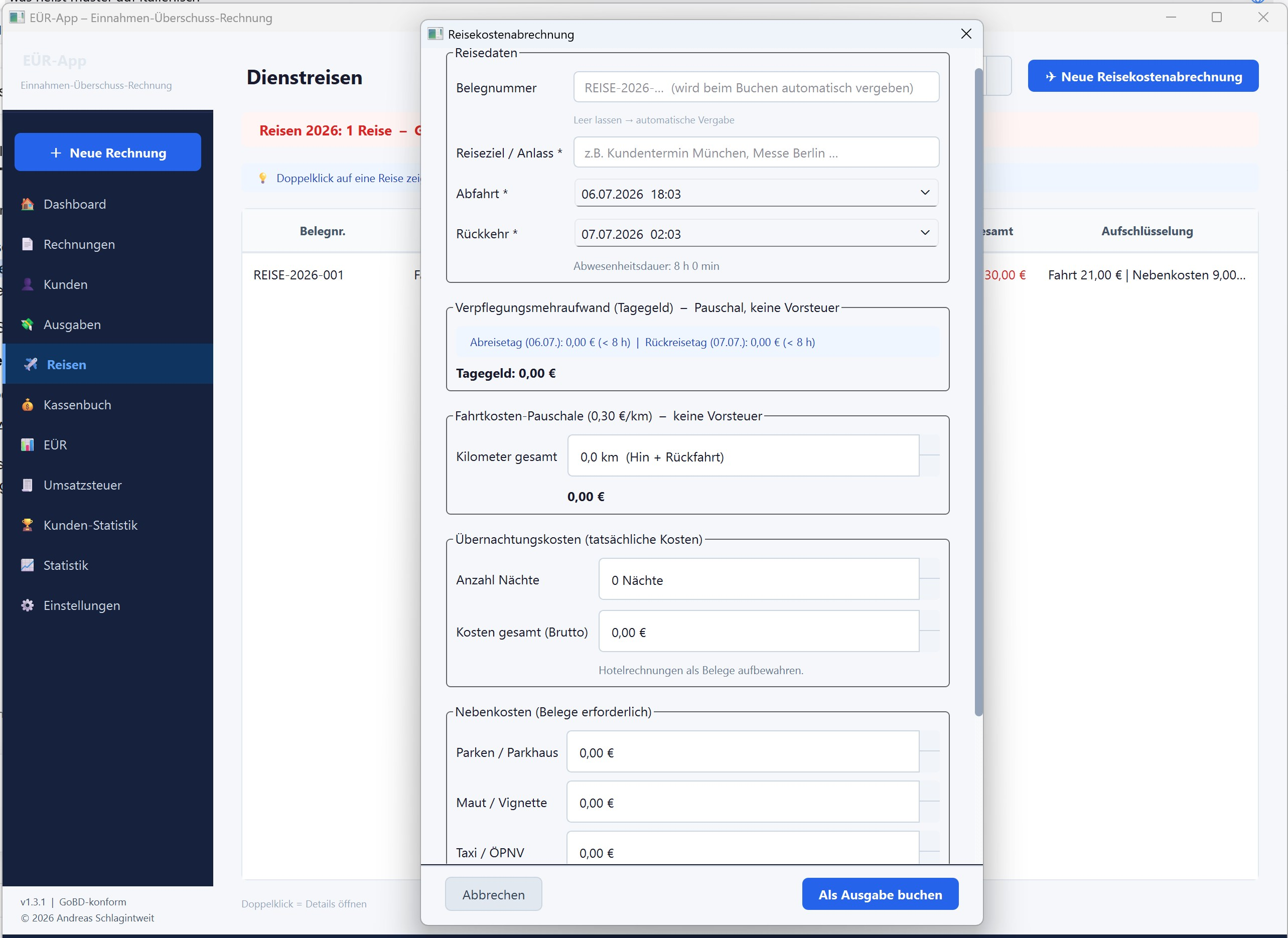
Task: Increase Anzahl Nächte with up stepper
Action: (x=929, y=568)
